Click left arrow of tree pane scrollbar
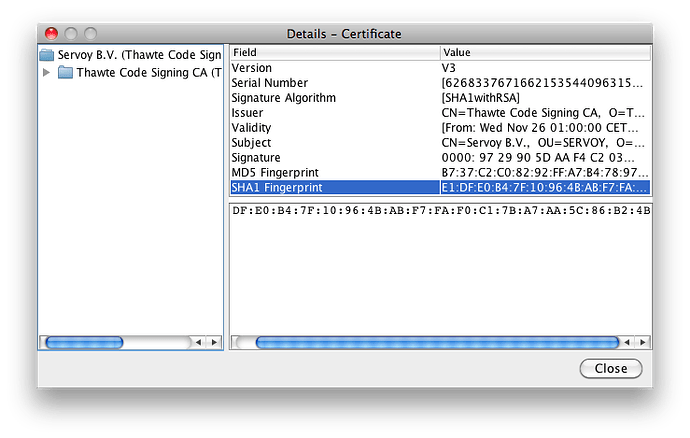 click(198, 342)
